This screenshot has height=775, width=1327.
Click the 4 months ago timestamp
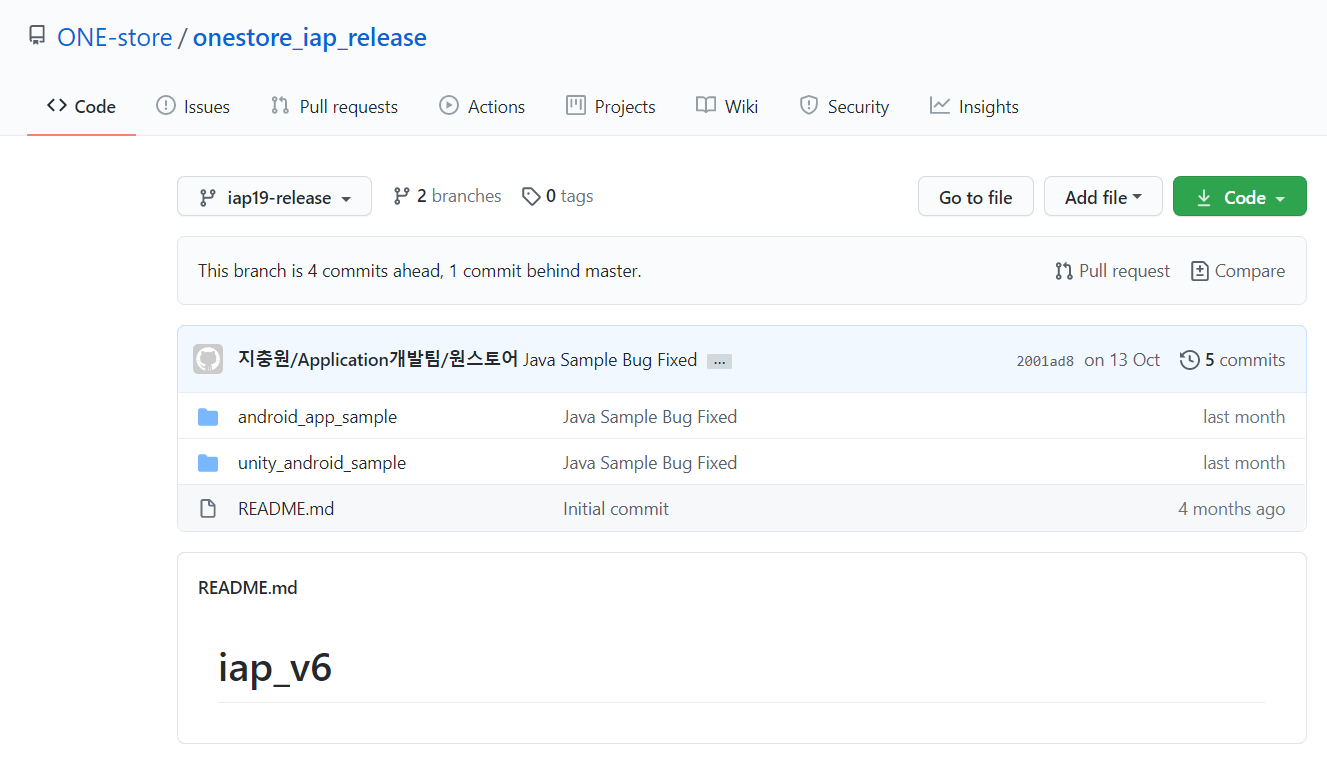pyautogui.click(x=1232, y=509)
